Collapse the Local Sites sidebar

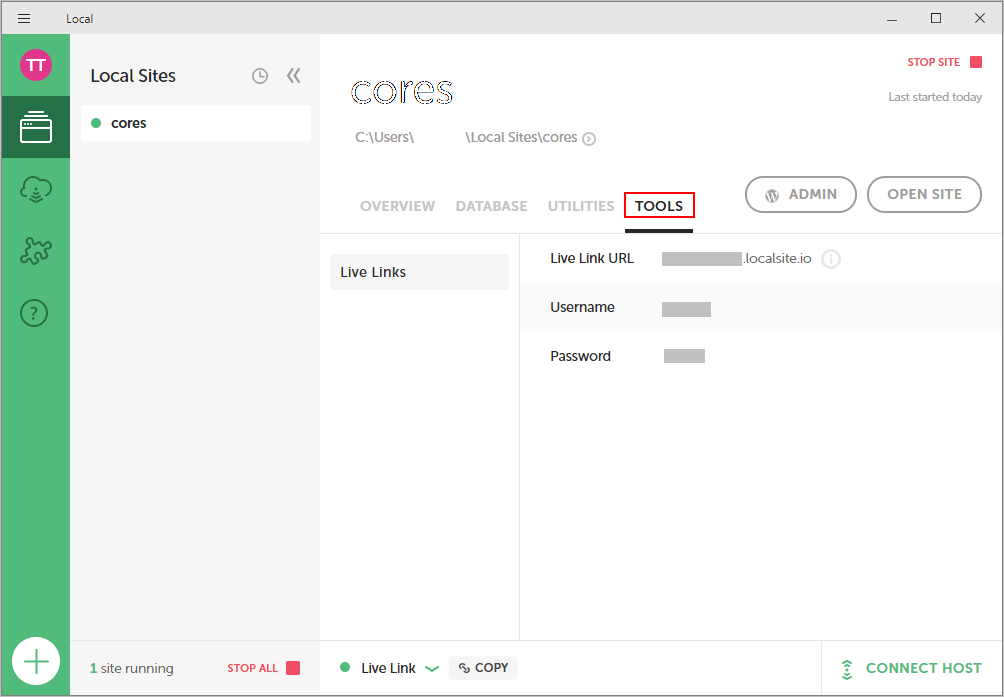click(x=293, y=76)
